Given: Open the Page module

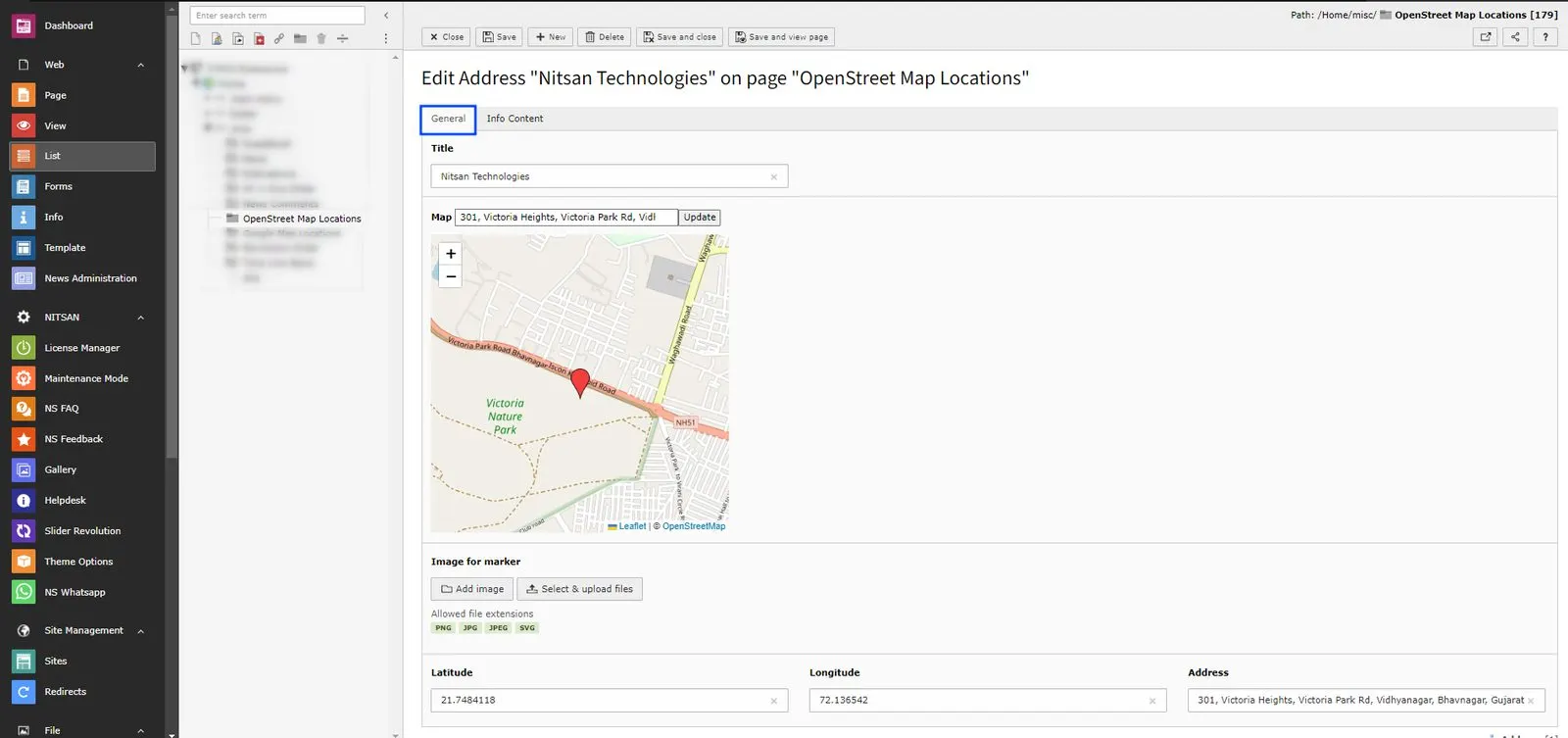Looking at the screenshot, I should pos(82,95).
